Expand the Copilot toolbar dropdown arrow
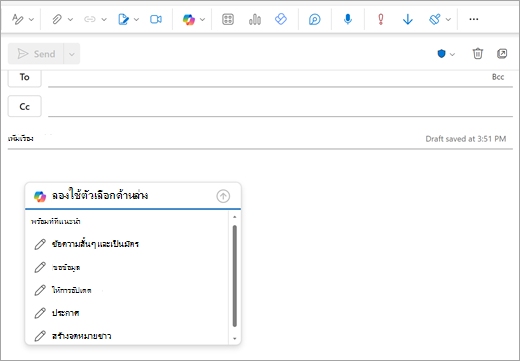Viewport: 520px width, 361px height. (202, 19)
